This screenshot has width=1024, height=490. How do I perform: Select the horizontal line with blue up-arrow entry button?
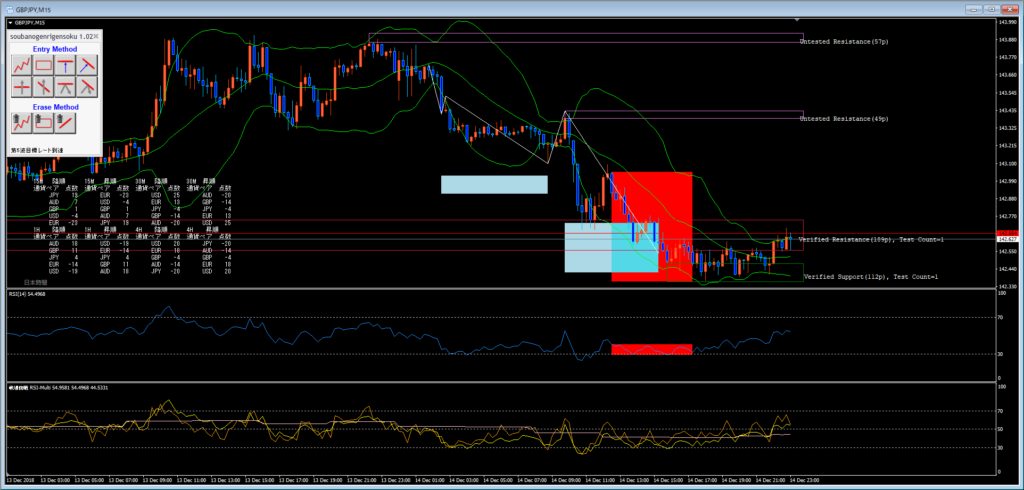(65, 65)
